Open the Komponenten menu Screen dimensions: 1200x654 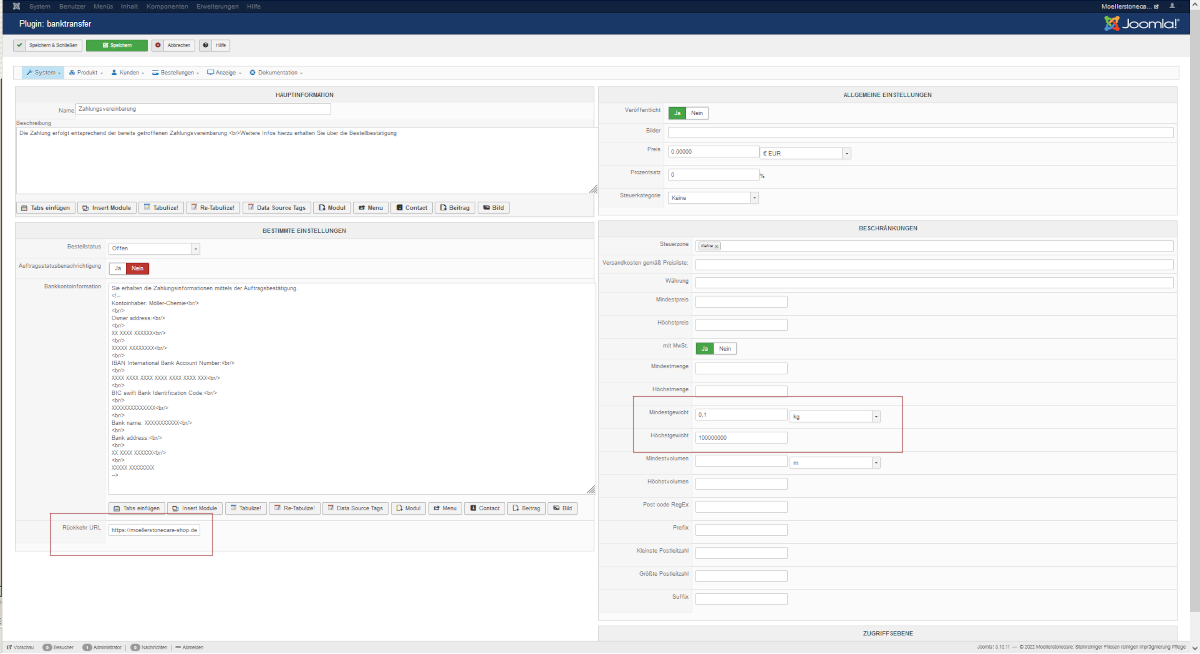169,6
